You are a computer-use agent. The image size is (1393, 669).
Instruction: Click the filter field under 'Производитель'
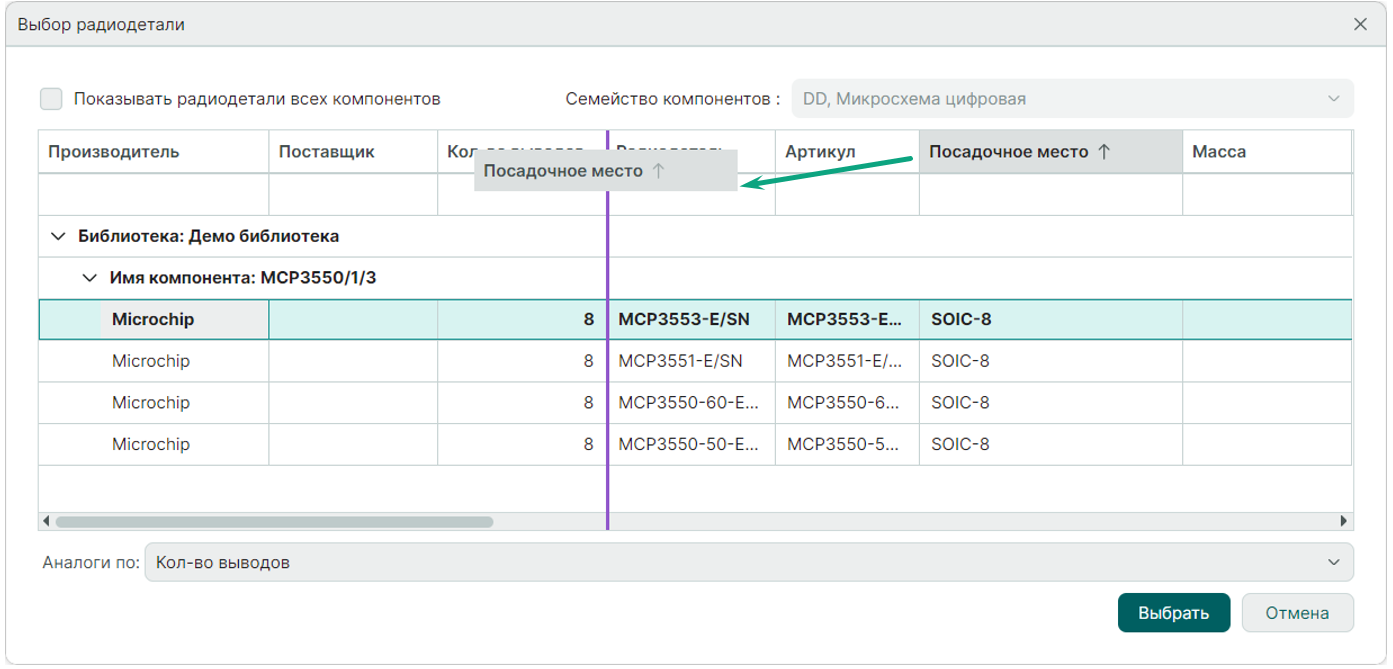click(153, 195)
